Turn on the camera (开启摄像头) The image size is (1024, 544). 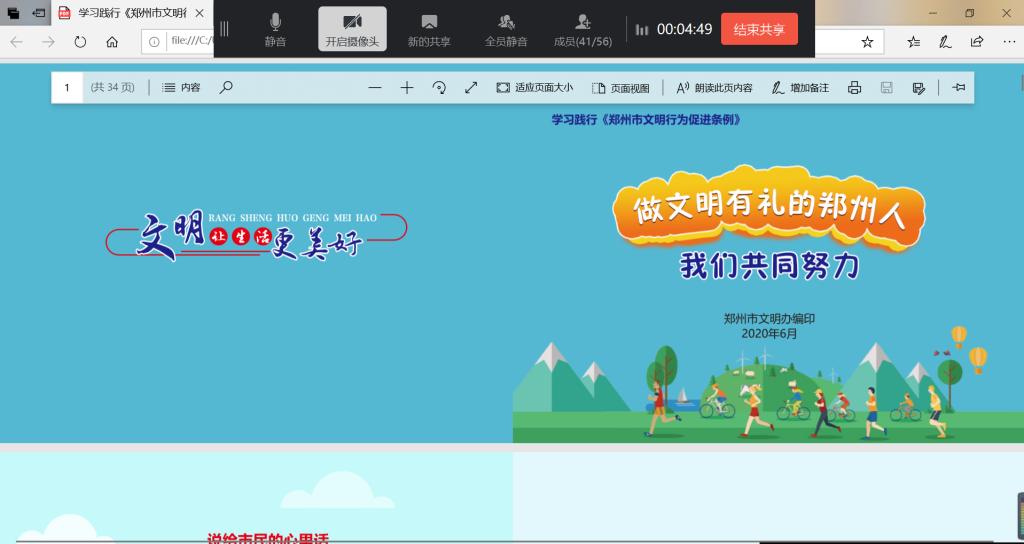pyautogui.click(x=352, y=30)
